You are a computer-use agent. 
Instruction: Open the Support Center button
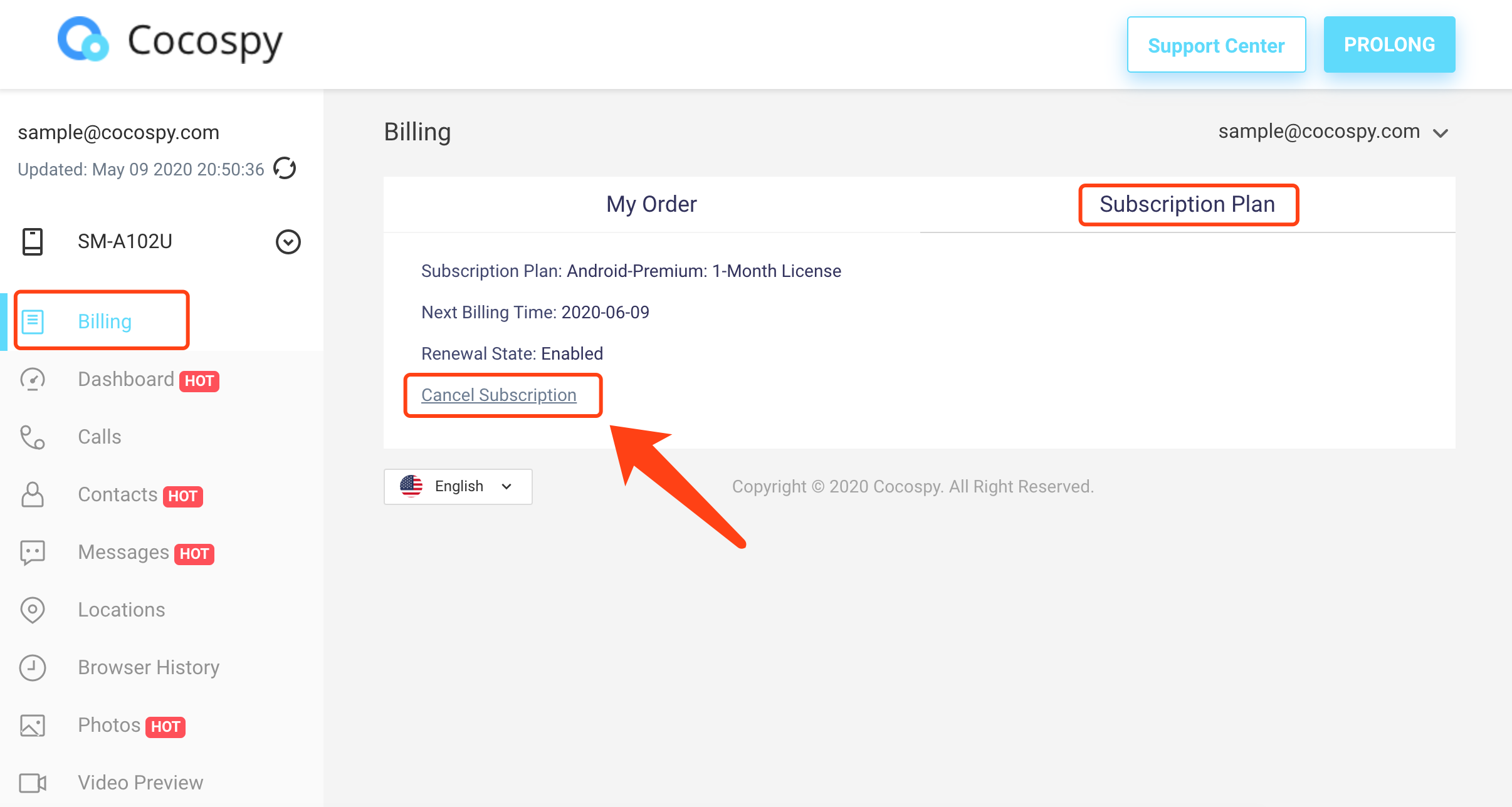tap(1216, 44)
